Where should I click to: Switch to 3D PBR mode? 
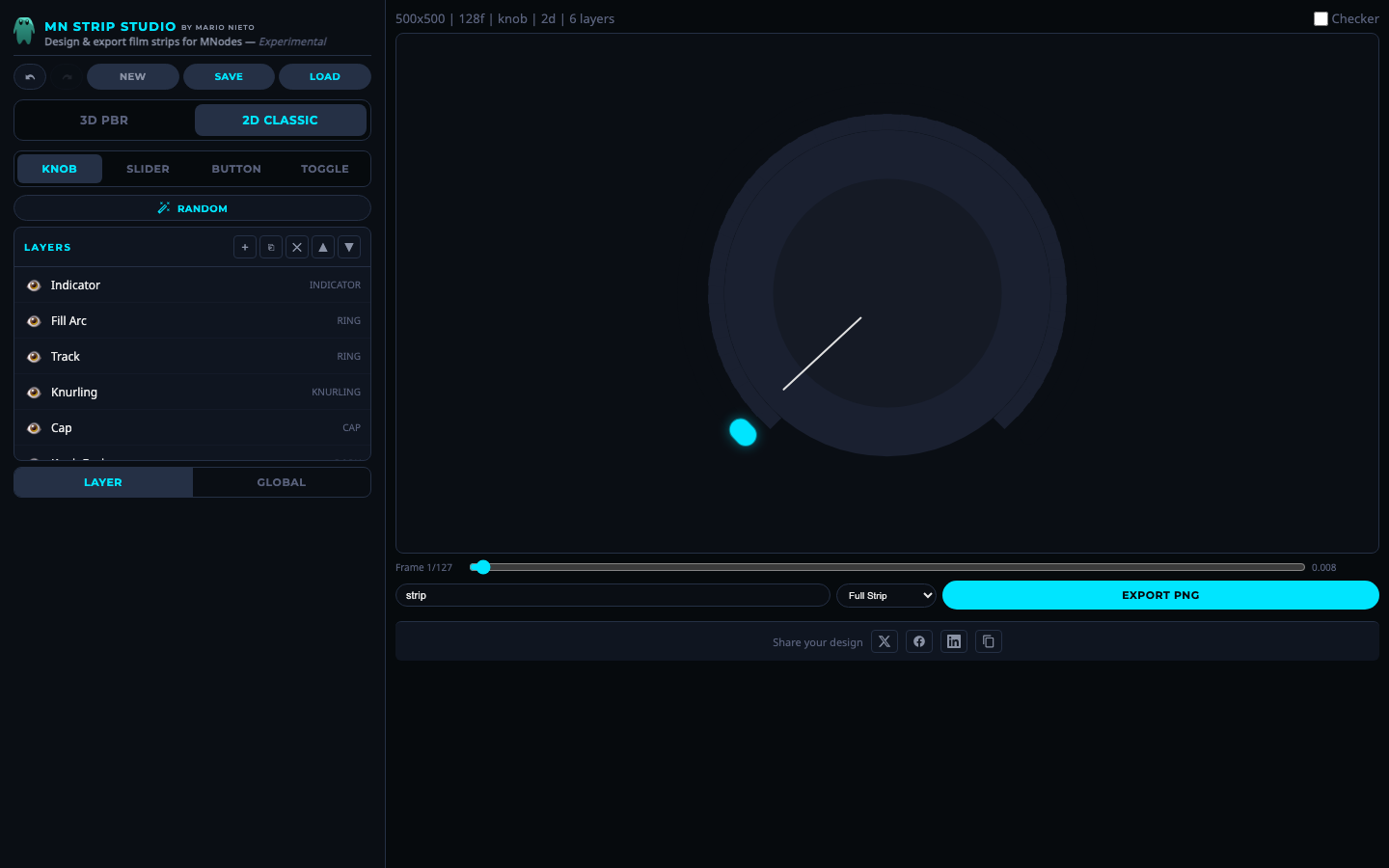[x=104, y=121]
